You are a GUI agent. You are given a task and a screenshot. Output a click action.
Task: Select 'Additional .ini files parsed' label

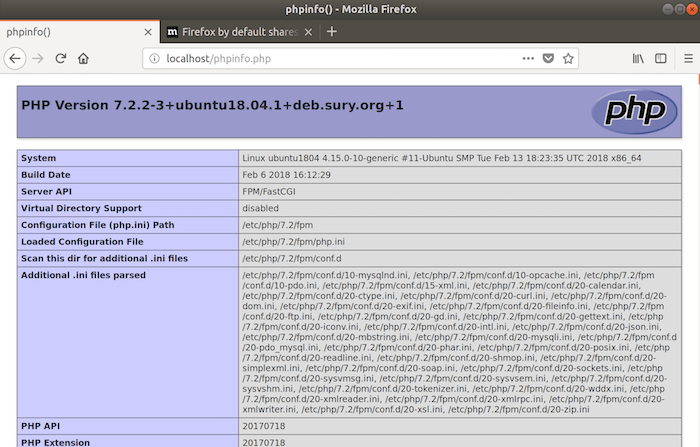point(83,275)
